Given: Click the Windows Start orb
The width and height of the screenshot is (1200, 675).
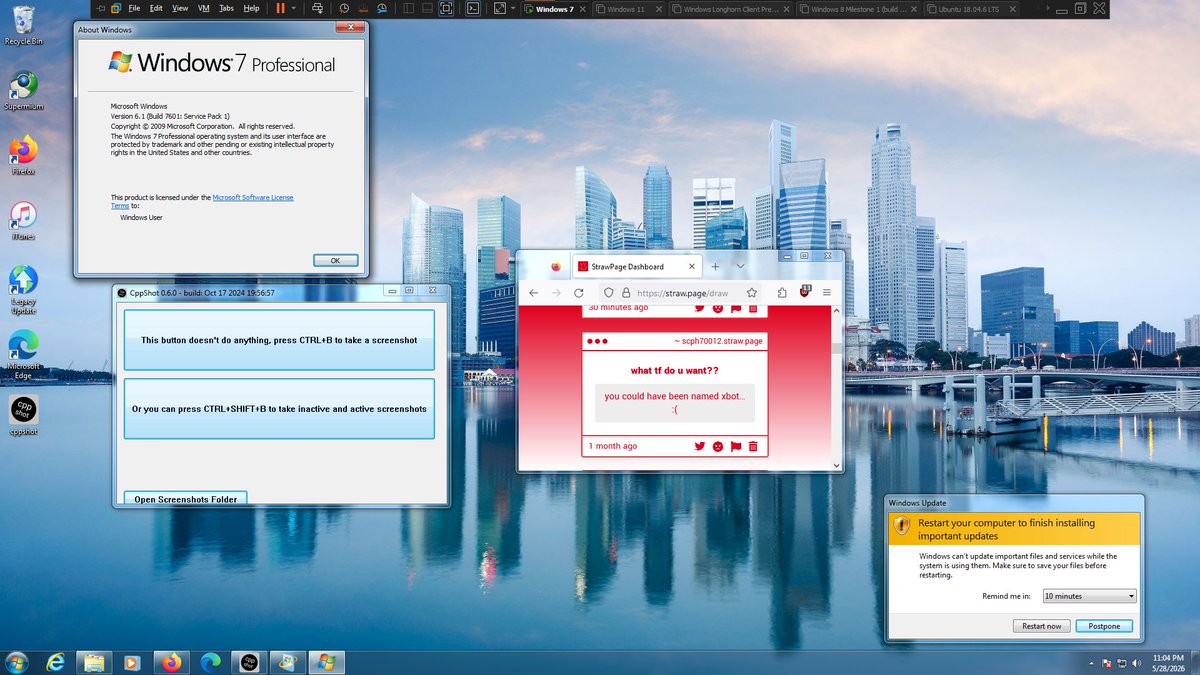Looking at the screenshot, I should [x=17, y=662].
